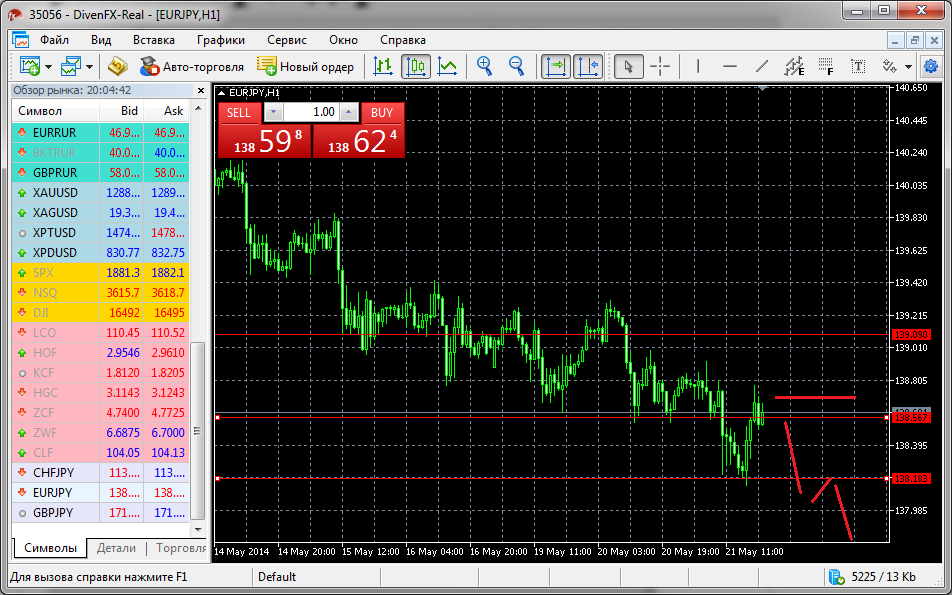The height and width of the screenshot is (595, 952).
Task: Open the Окно menu
Action: coord(344,40)
